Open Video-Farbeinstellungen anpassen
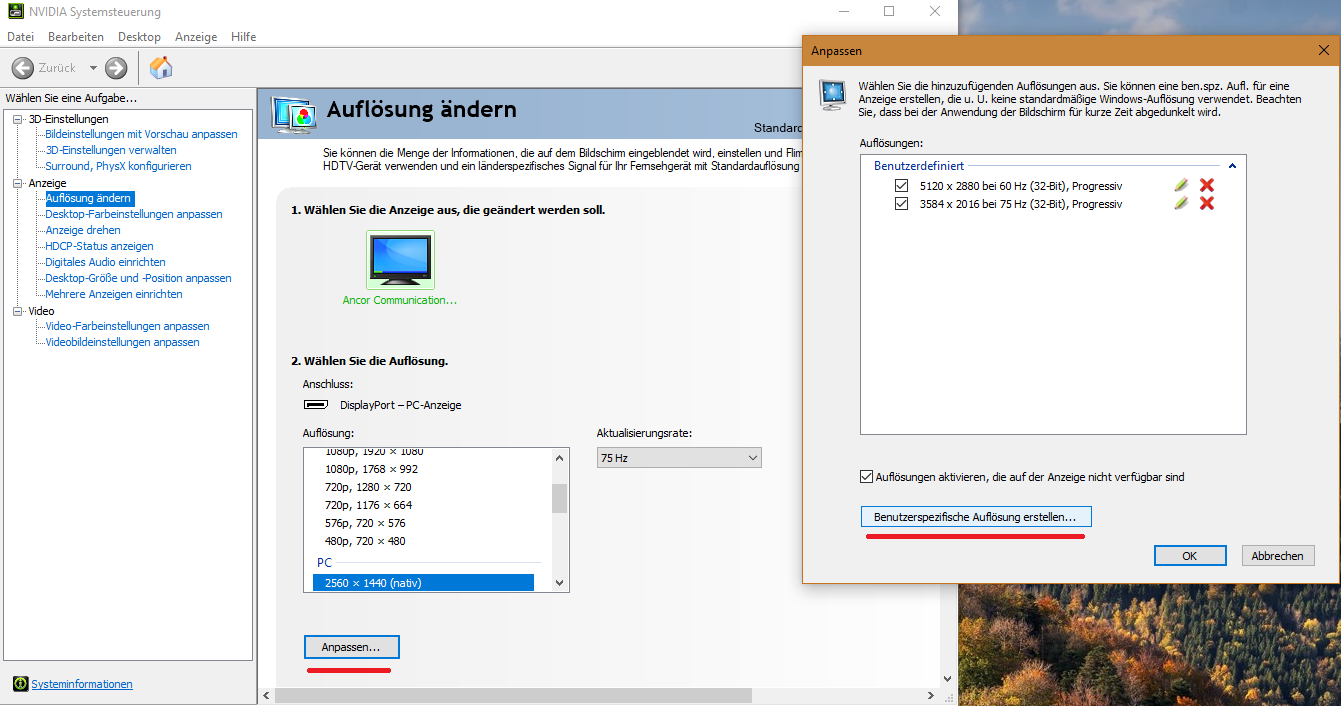1341x706 pixels. point(127,326)
